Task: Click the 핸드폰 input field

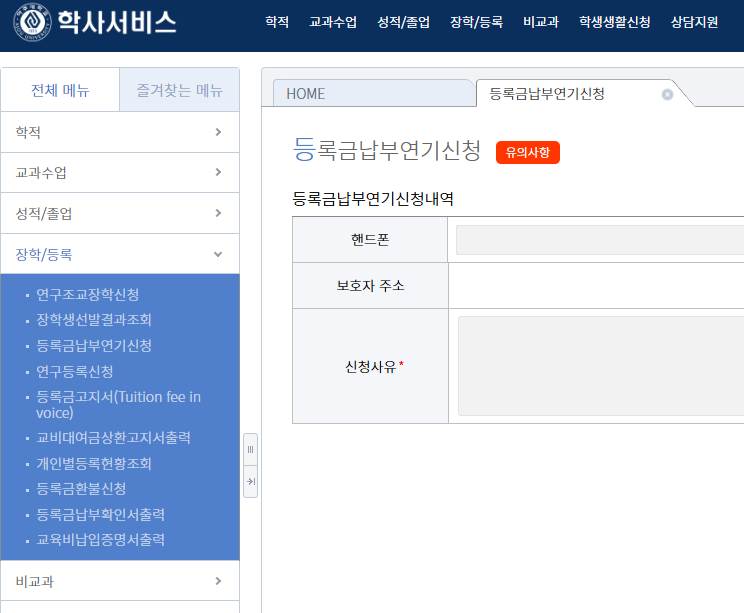Action: (600, 240)
